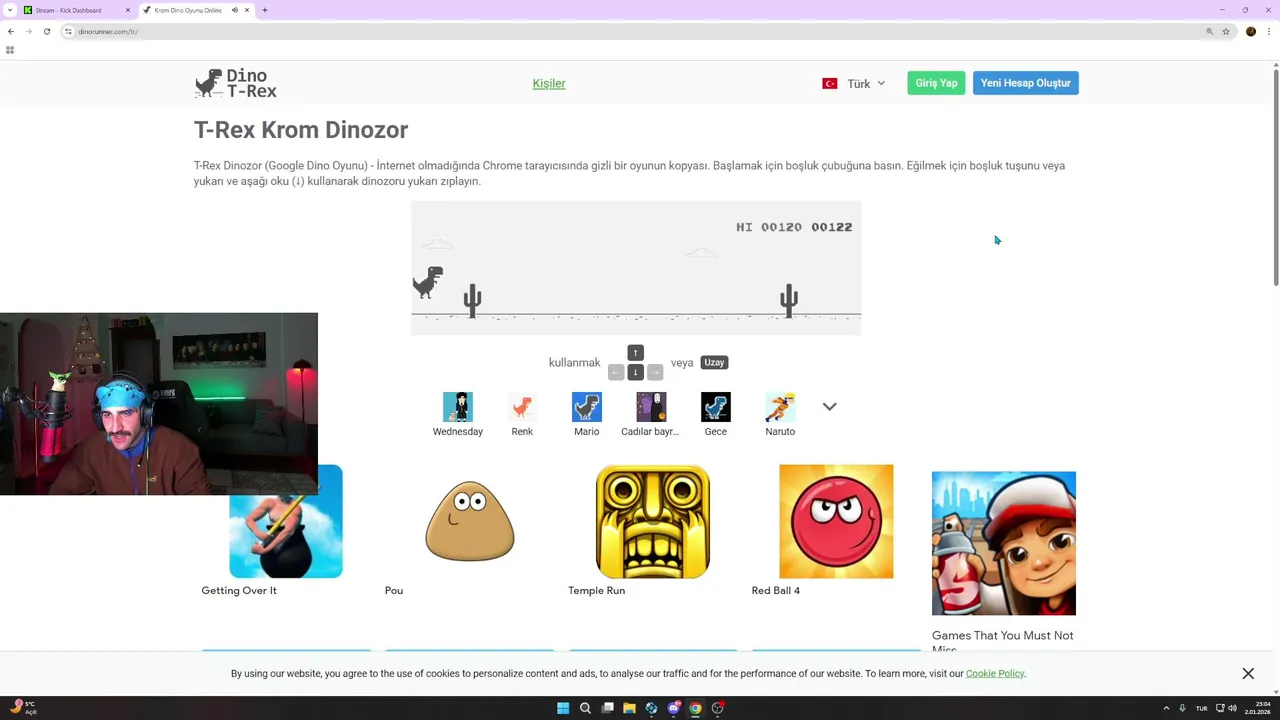Click the Red Ball 4 title text
This screenshot has width=1280, height=720.
pos(775,590)
